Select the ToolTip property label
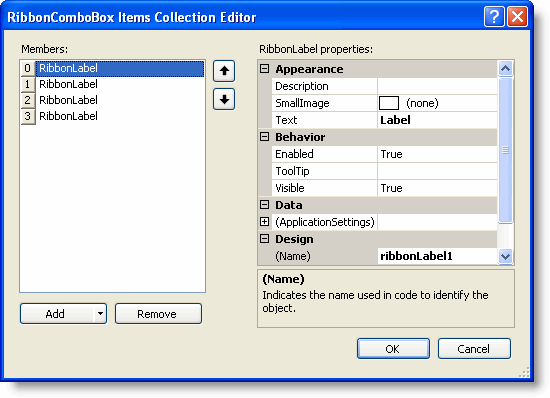 [324, 171]
